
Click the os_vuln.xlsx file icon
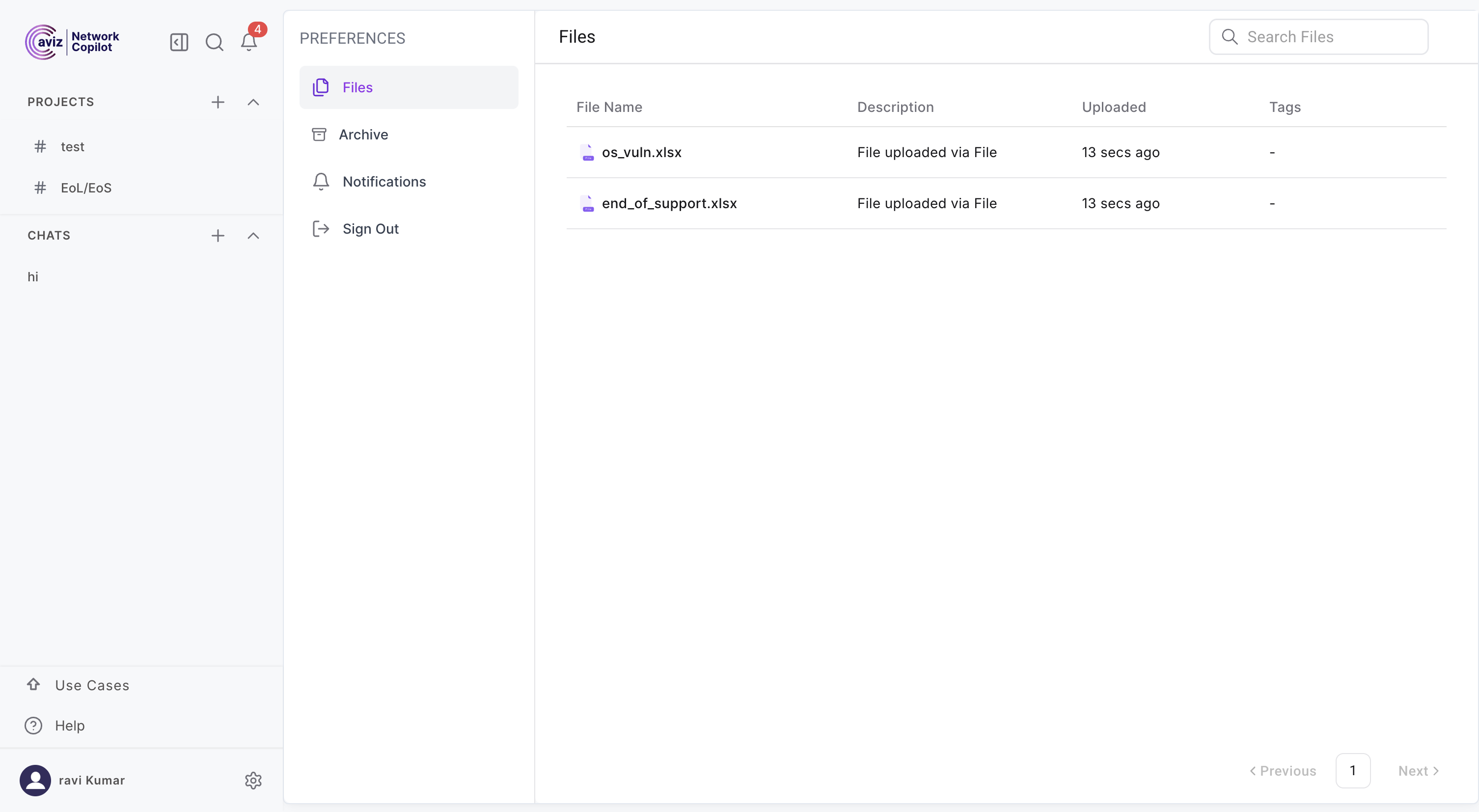tap(587, 152)
